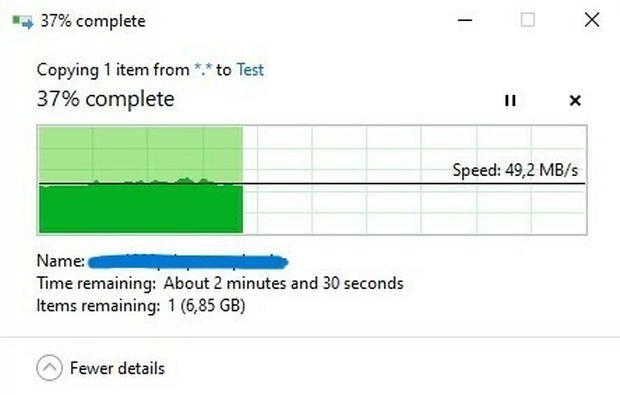Open the Test destination folder link
Viewport: 620px width, 395px height.
250,70
